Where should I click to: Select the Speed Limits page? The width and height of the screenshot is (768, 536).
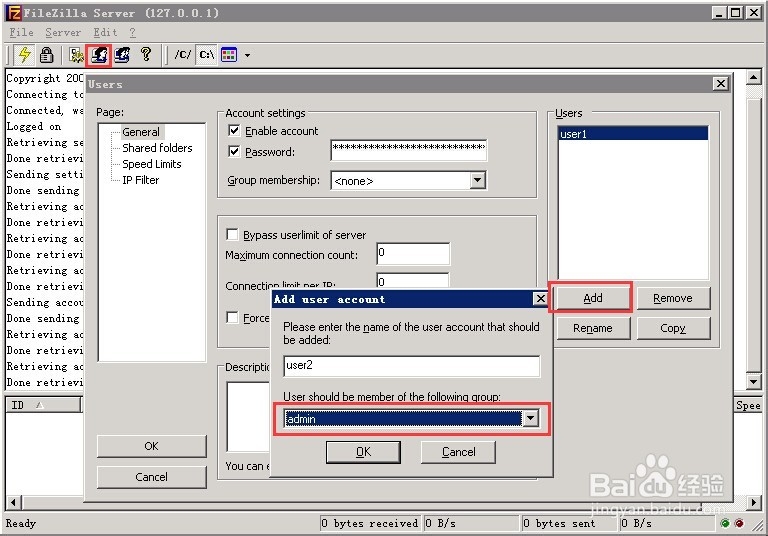152,164
